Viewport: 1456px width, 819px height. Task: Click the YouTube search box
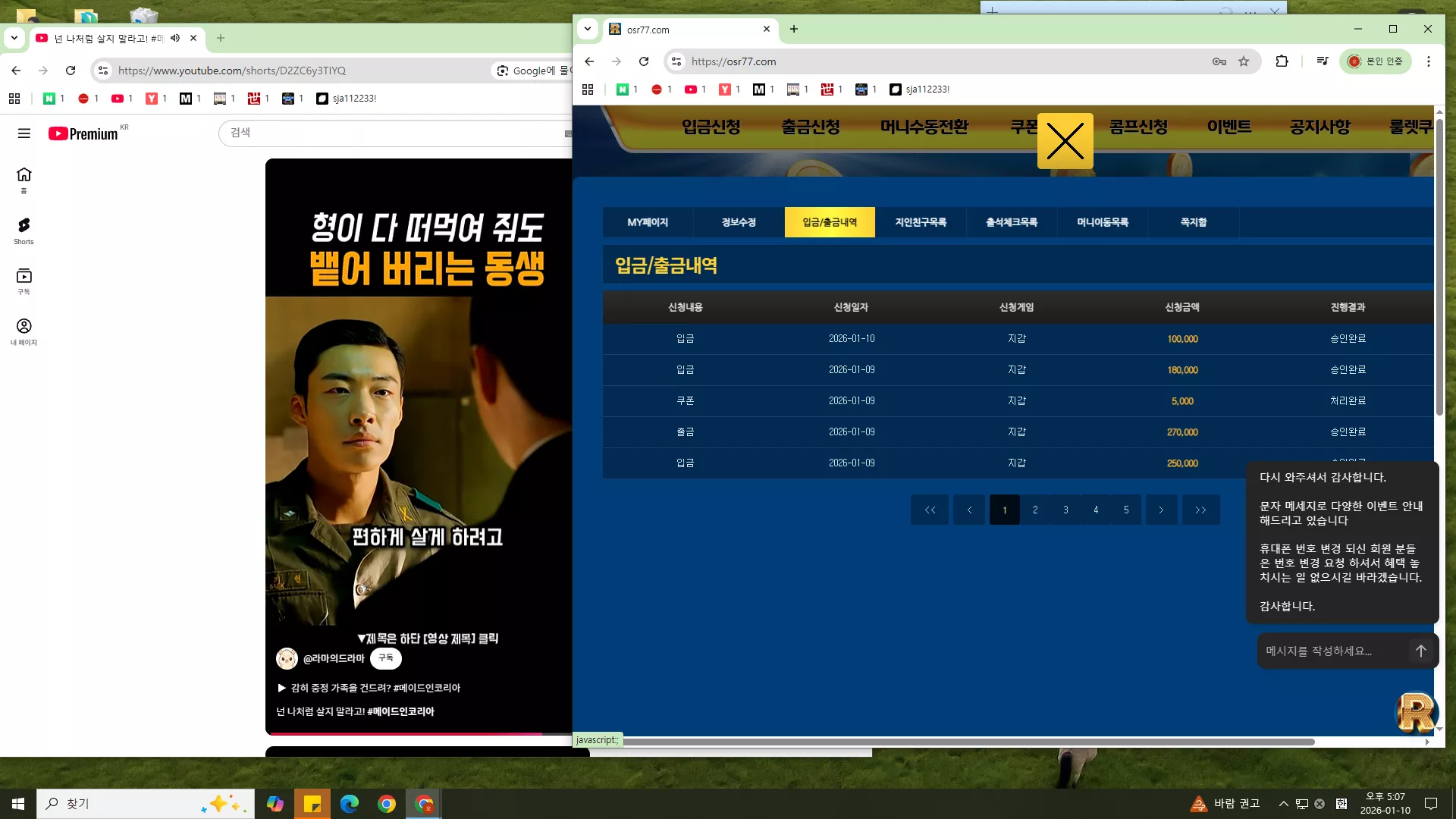coord(394,133)
